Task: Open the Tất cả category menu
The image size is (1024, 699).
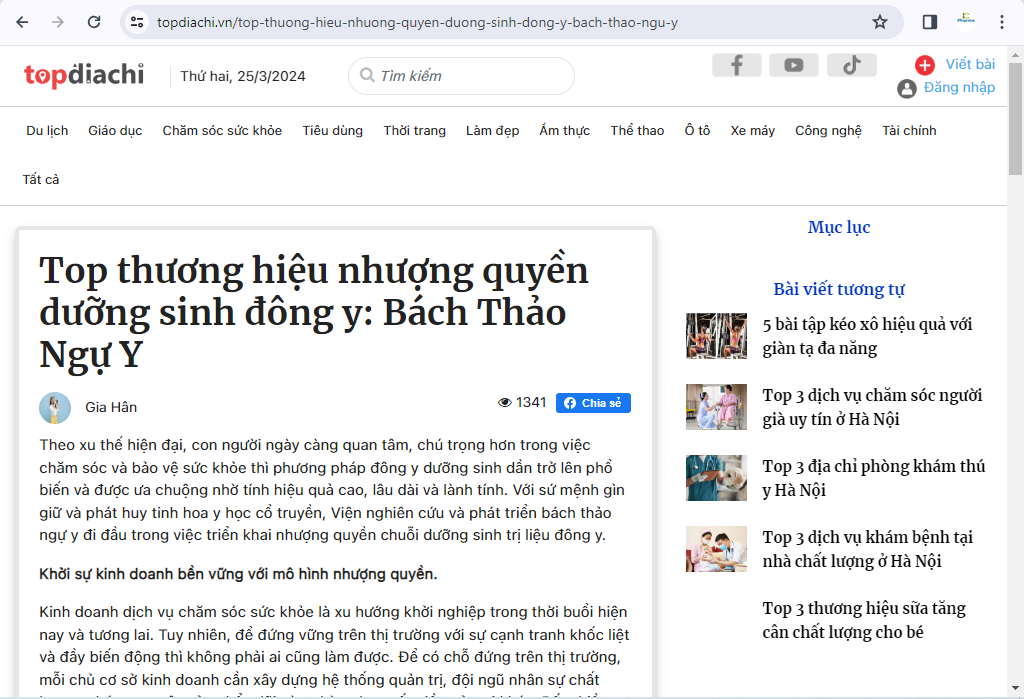Action: (x=42, y=180)
